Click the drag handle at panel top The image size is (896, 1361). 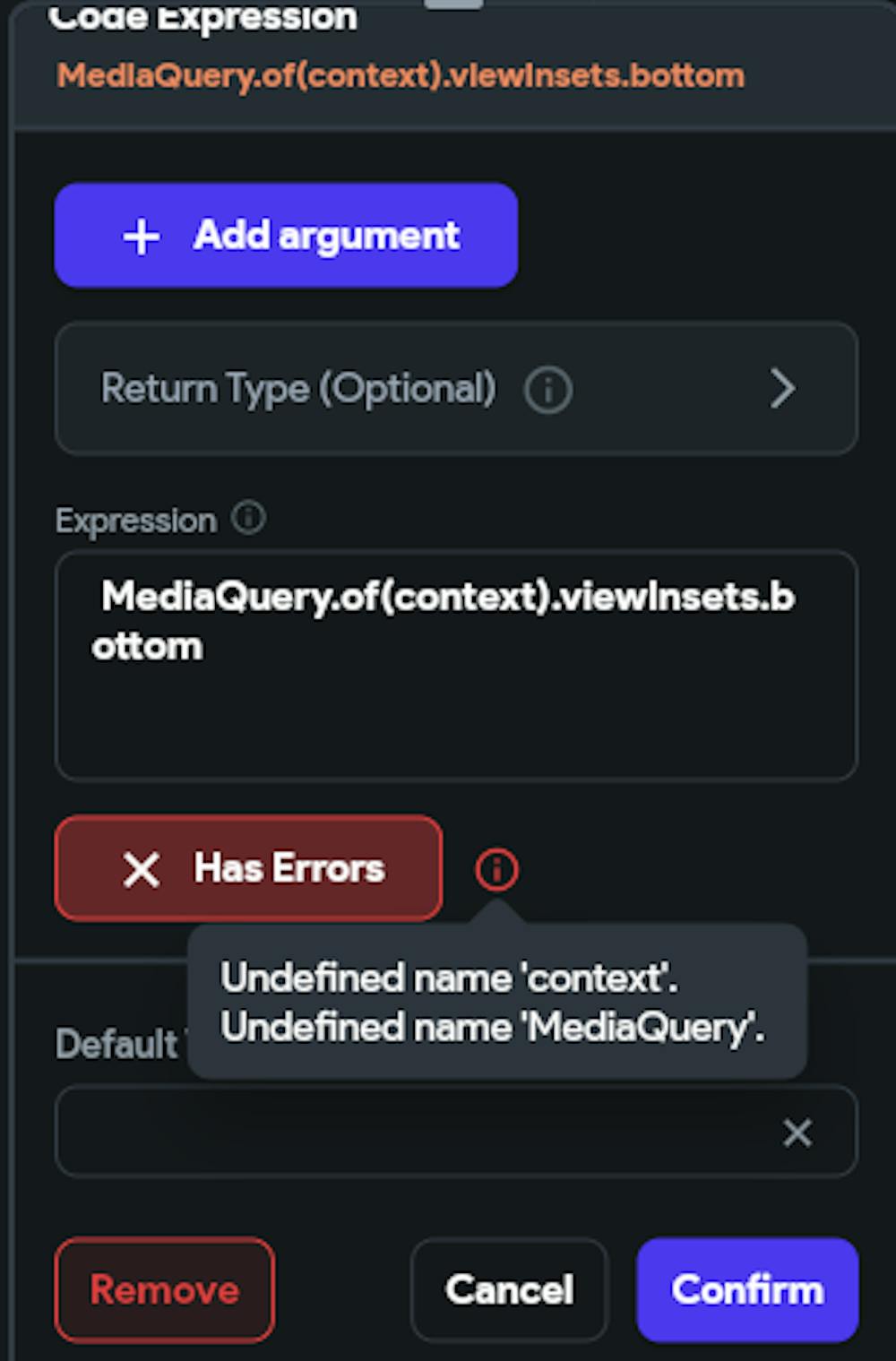453,4
